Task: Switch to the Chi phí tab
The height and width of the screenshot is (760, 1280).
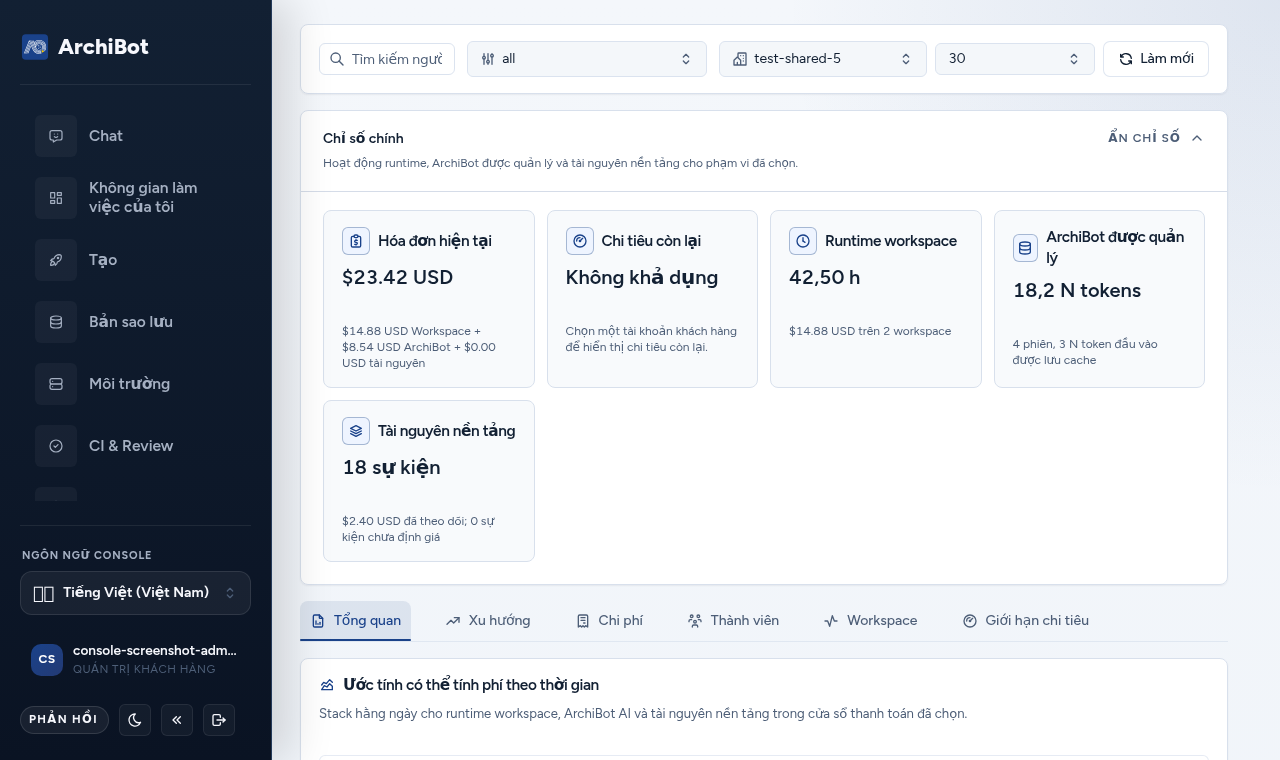Action: tap(610, 621)
